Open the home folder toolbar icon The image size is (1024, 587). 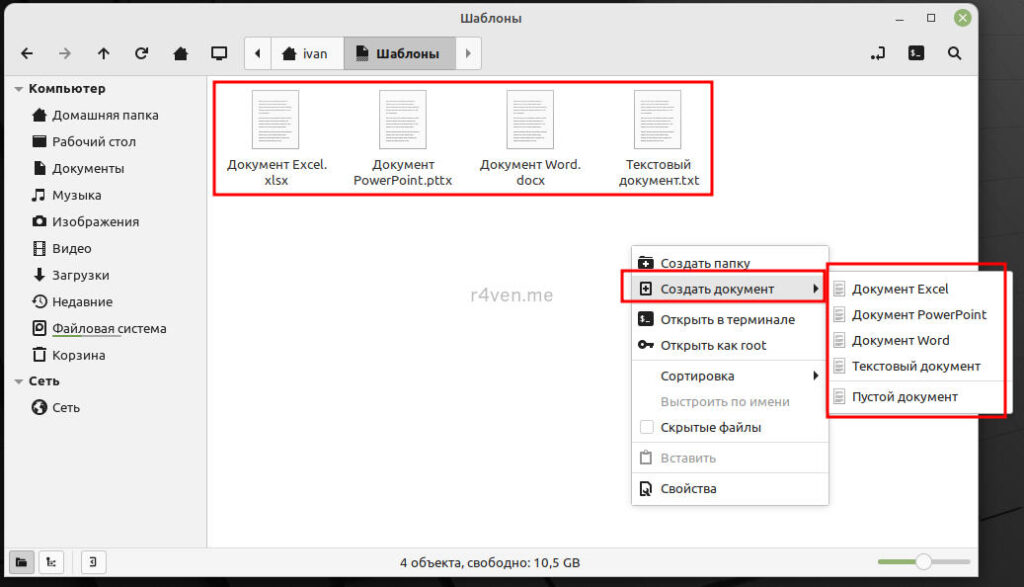point(180,53)
